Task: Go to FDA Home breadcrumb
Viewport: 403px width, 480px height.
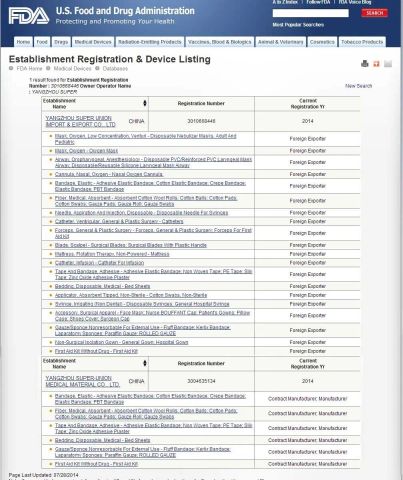Action: 29,68
